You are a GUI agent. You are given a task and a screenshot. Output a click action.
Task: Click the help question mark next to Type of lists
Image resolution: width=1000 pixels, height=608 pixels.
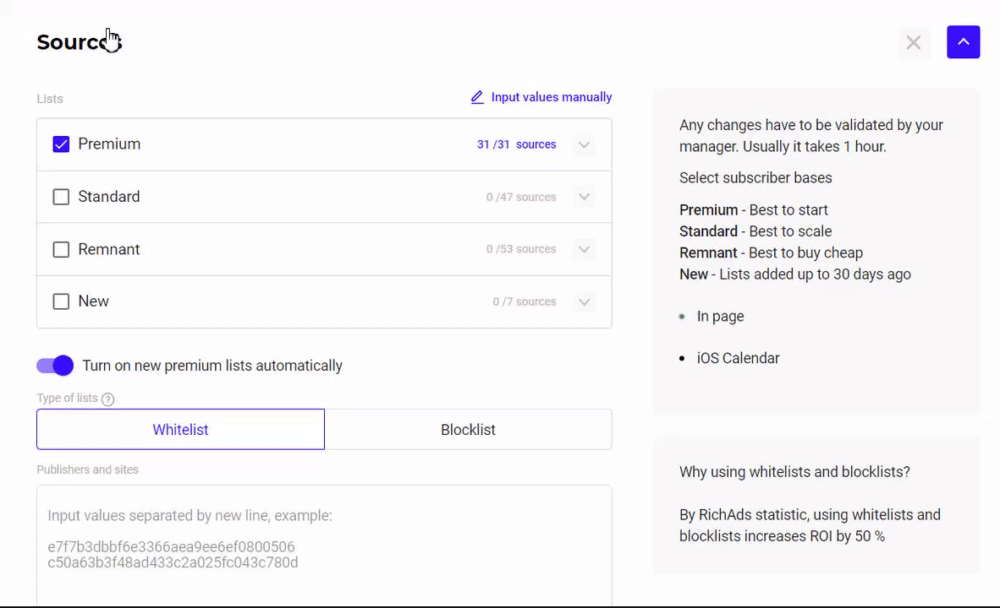108,399
